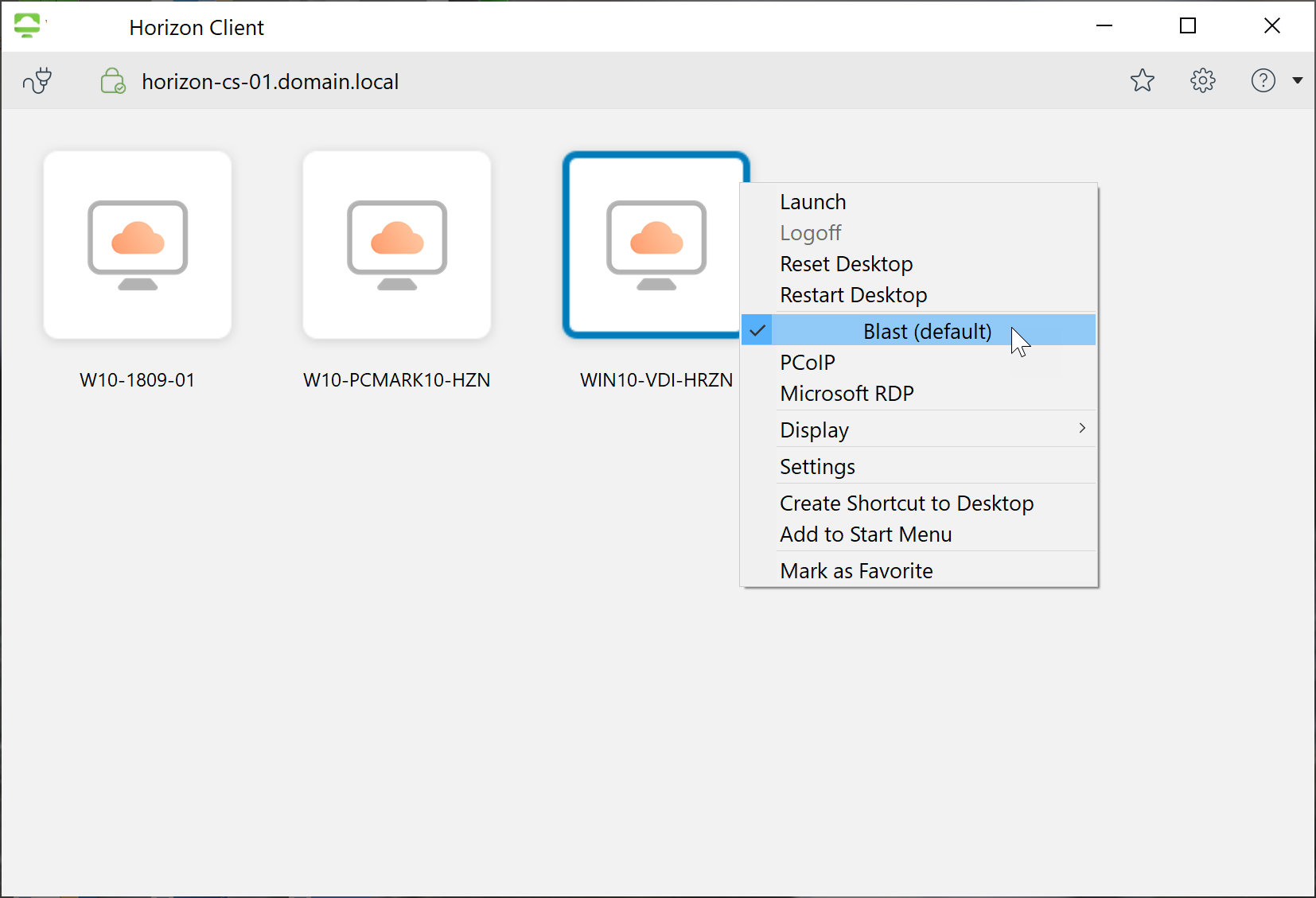Open the help dropdown arrow menu
Screen dimensions: 1316x898
coord(1299,80)
